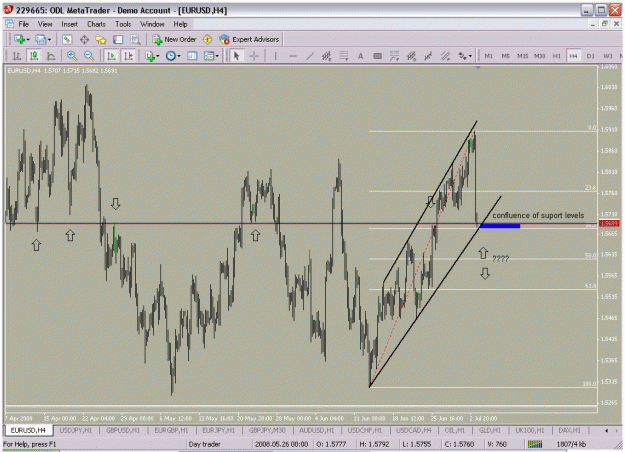The height and width of the screenshot is (452, 625).
Task: Click the New Order button
Action: point(175,39)
